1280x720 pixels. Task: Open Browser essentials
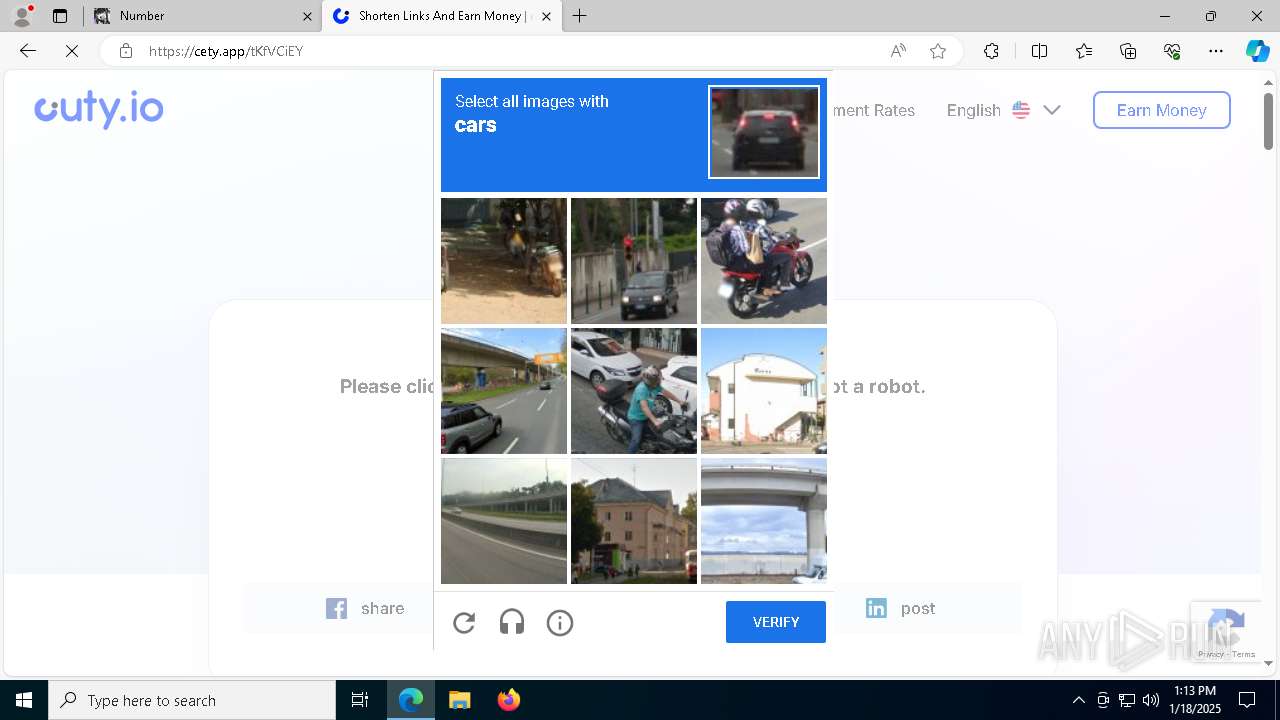point(1172,51)
